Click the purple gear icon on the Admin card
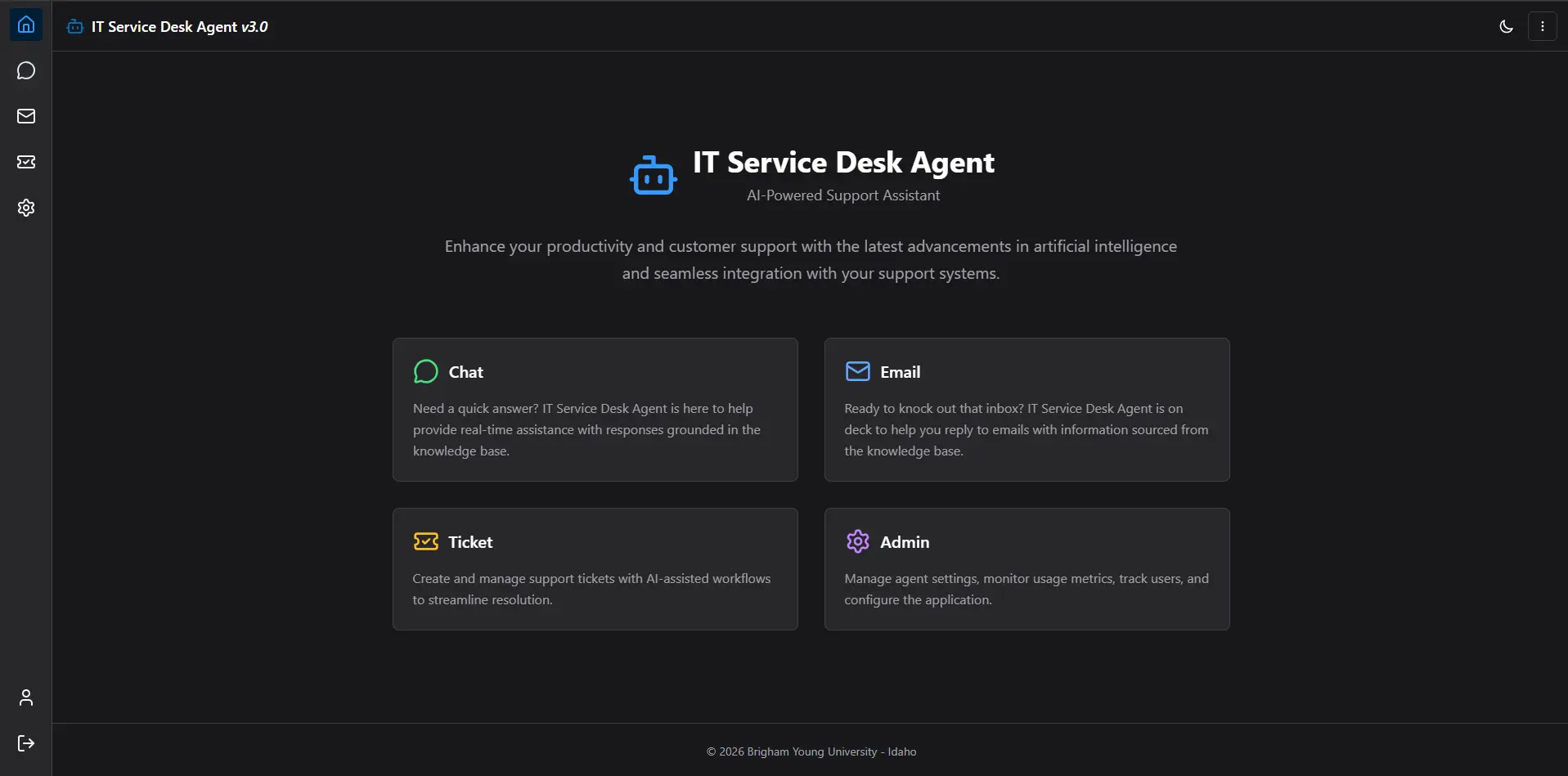 857,541
